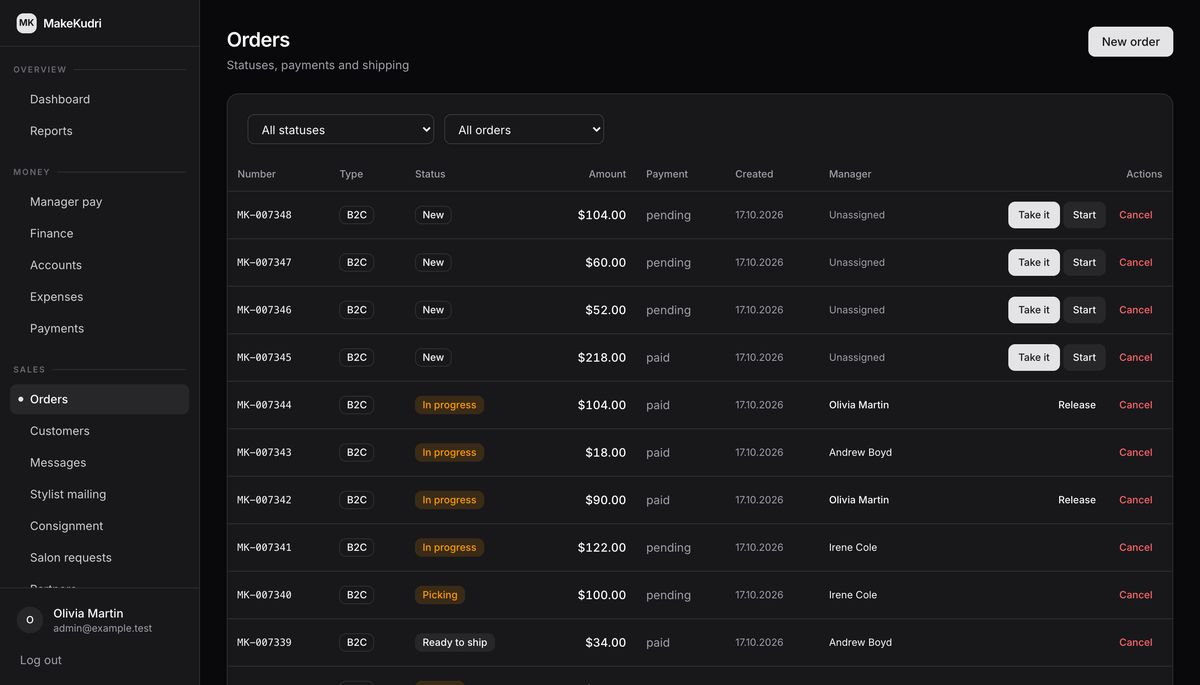Release order MK-007342
Screen dimensions: 1200x685
(x=1077, y=500)
